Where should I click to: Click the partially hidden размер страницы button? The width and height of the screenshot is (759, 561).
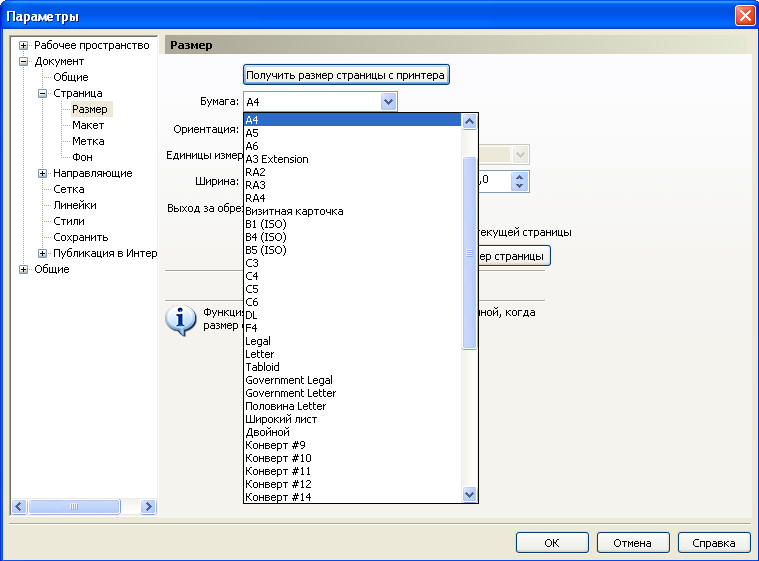point(514,256)
